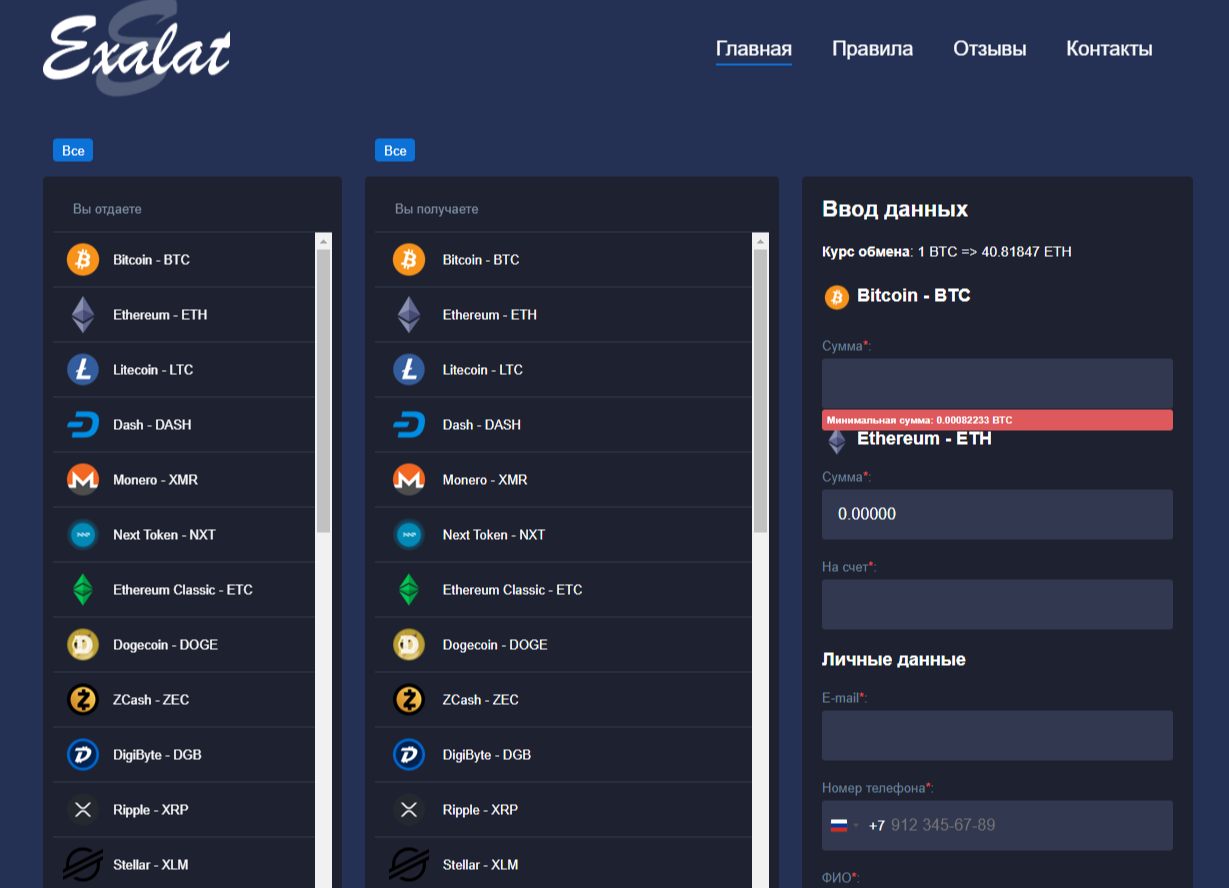This screenshot has width=1229, height=888.
Task: Select 'Litecoin - LTC' text in 'Вы отдаете'
Action: point(153,370)
